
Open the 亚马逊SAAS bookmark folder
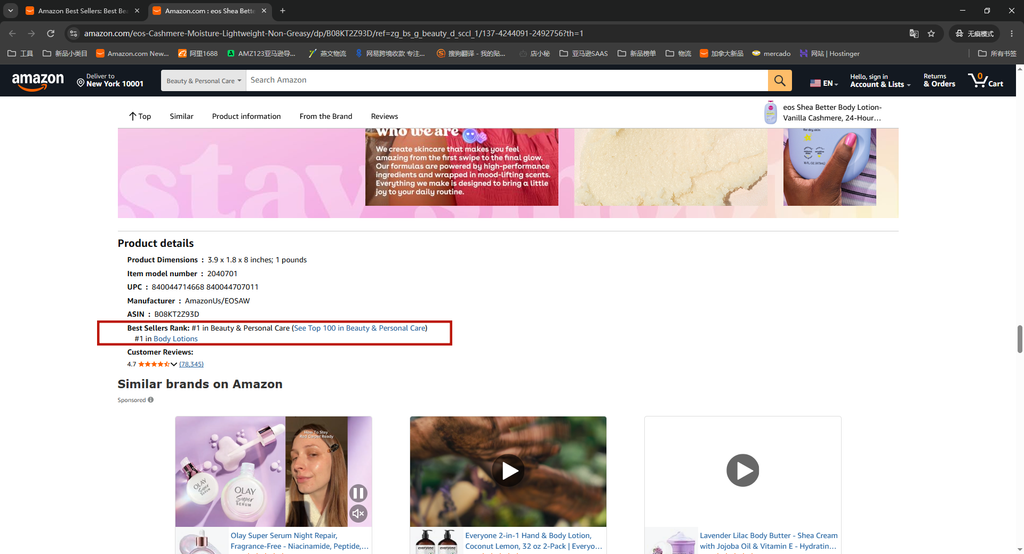pyautogui.click(x=584, y=54)
